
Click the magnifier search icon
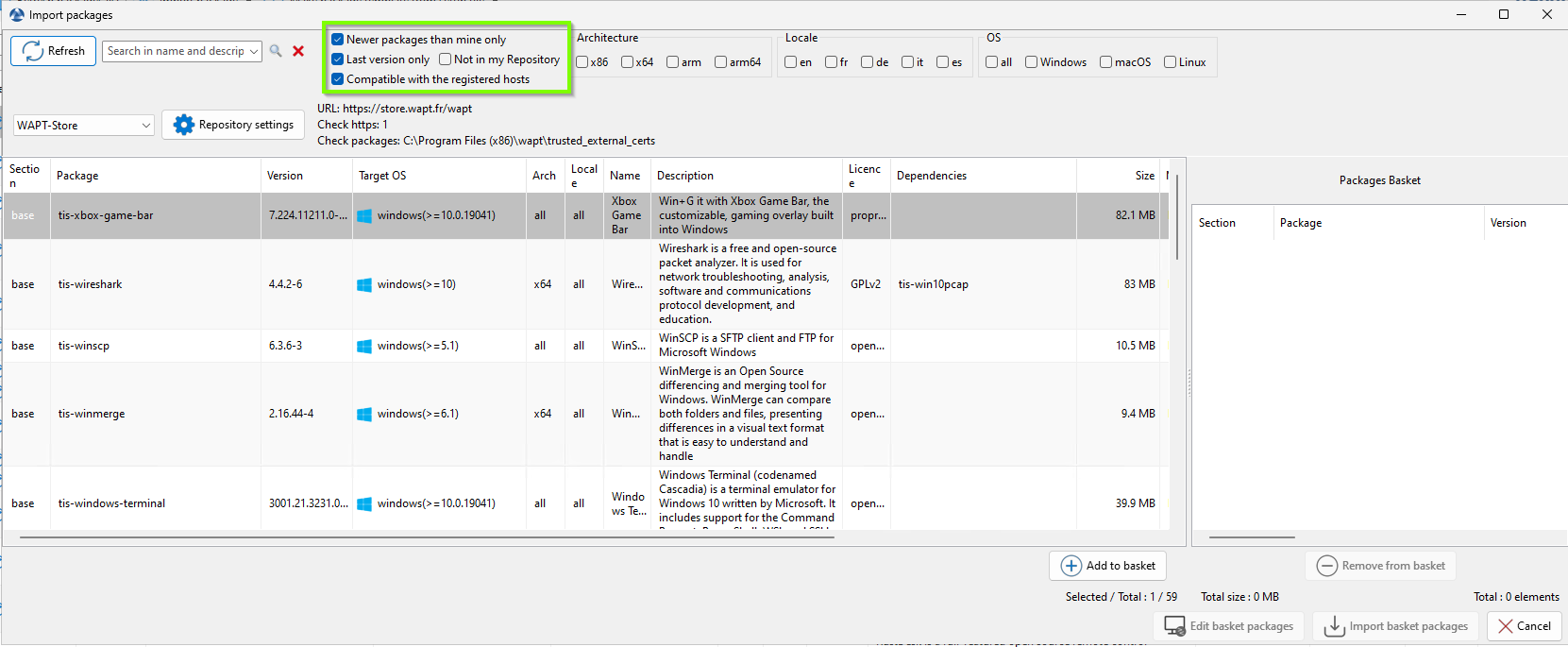click(x=276, y=51)
